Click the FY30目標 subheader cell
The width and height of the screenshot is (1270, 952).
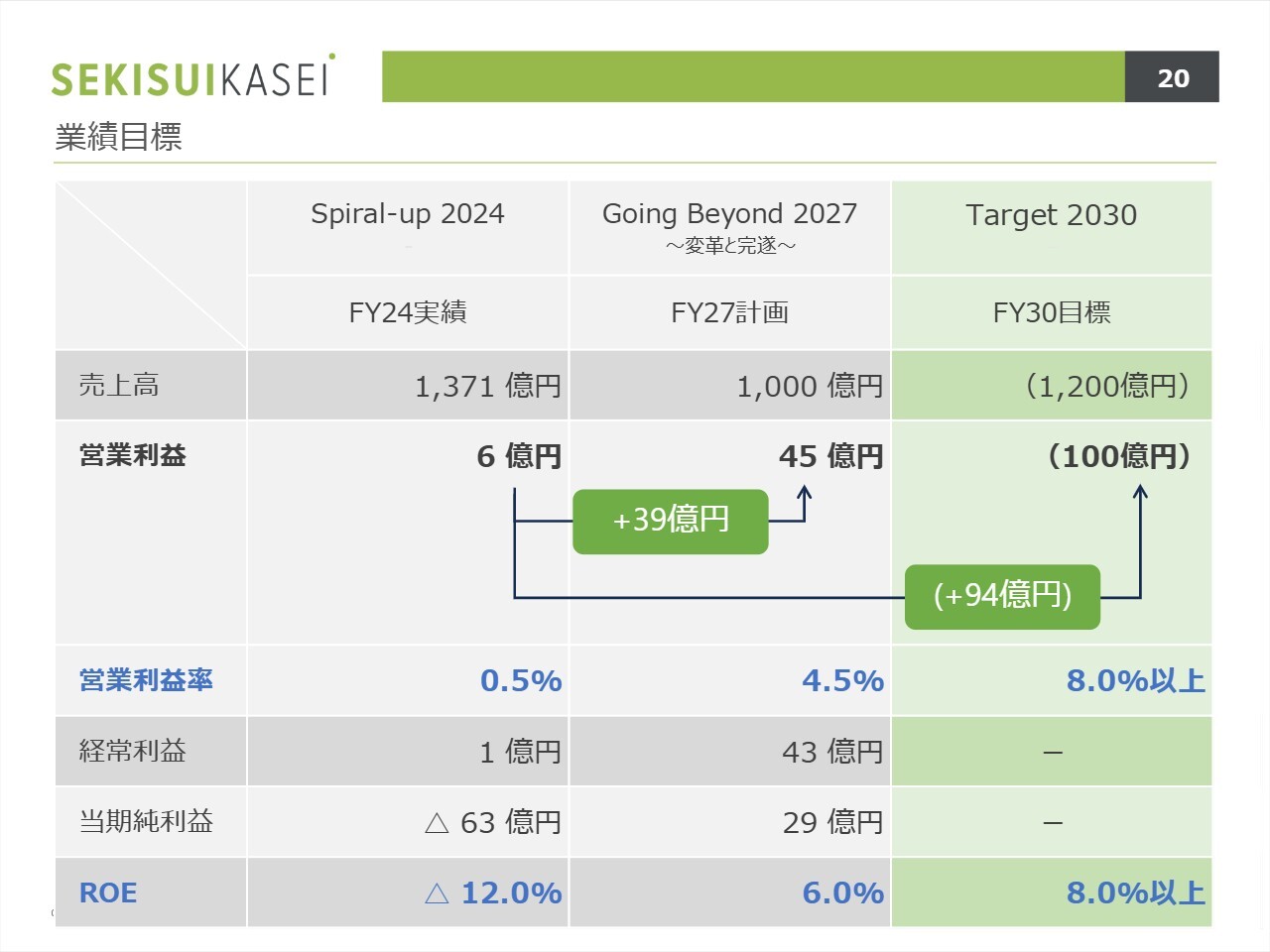pyautogui.click(x=1051, y=312)
